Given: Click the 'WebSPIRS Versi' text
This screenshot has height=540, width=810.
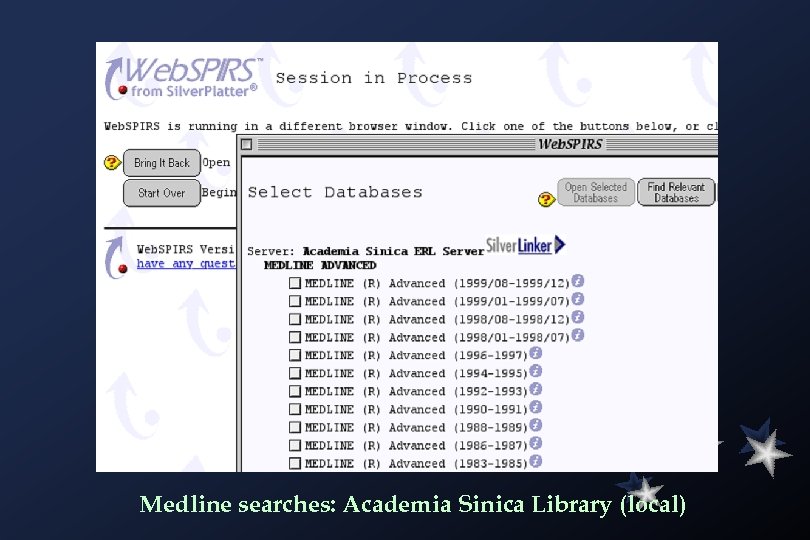Looking at the screenshot, I should (185, 250).
